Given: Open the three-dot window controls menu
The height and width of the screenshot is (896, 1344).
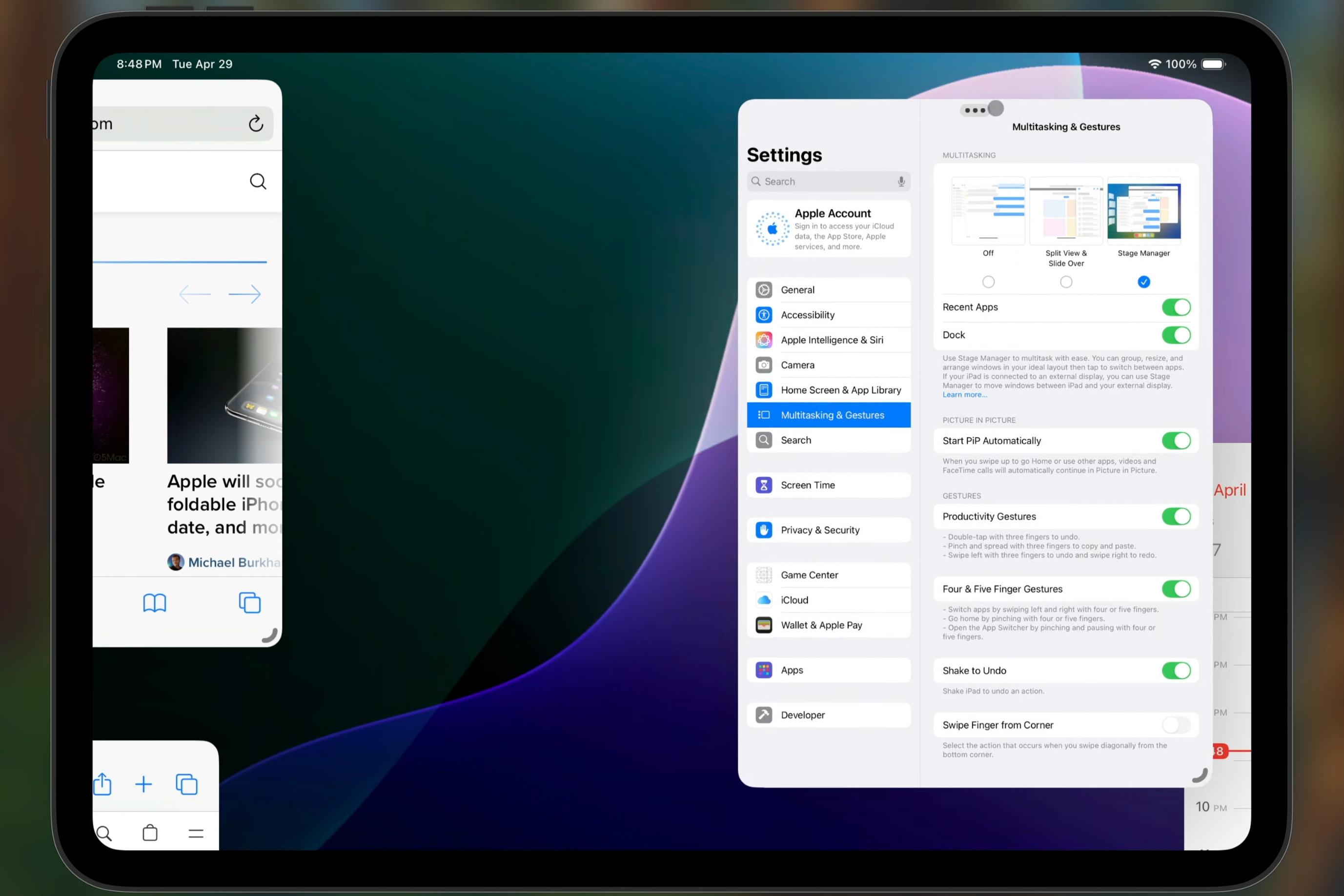Looking at the screenshot, I should (975, 110).
